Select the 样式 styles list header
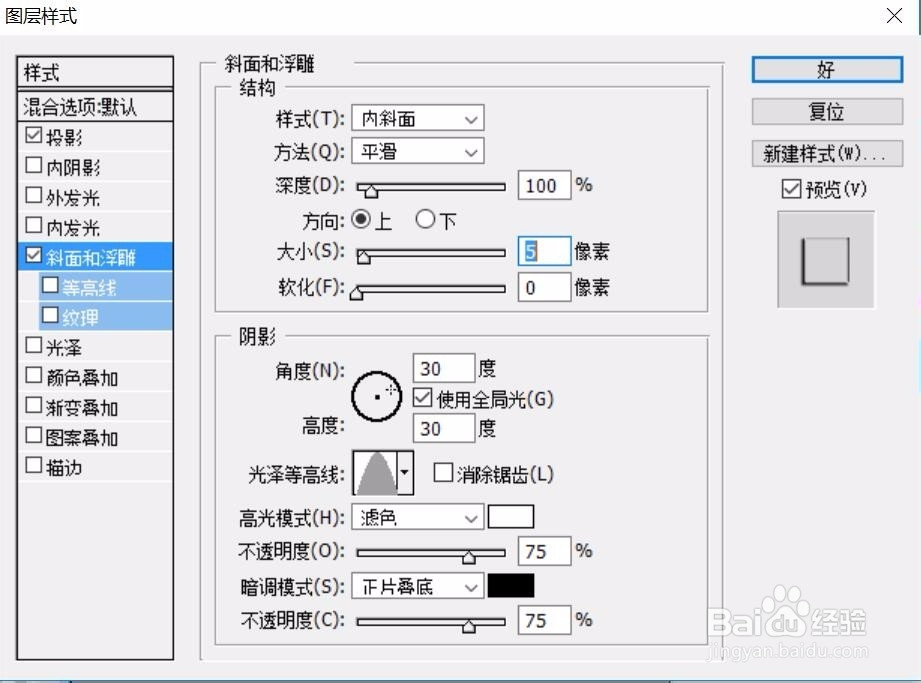The width and height of the screenshot is (921, 683). coord(95,73)
